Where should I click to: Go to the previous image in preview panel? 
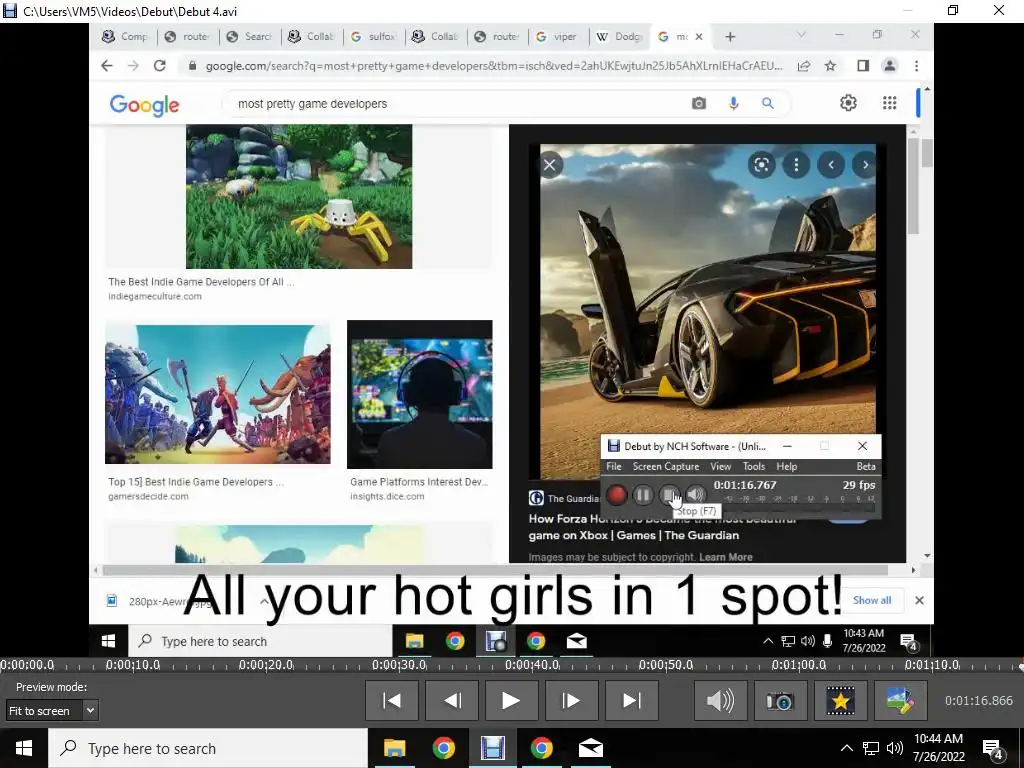[831, 165]
